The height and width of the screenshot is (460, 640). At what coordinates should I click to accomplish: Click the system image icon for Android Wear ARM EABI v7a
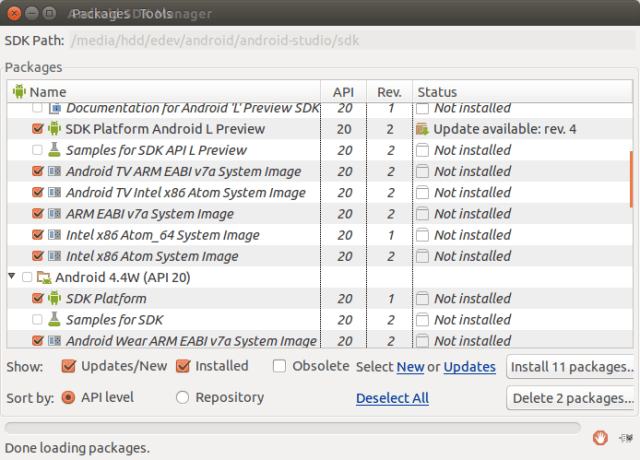pos(54,341)
